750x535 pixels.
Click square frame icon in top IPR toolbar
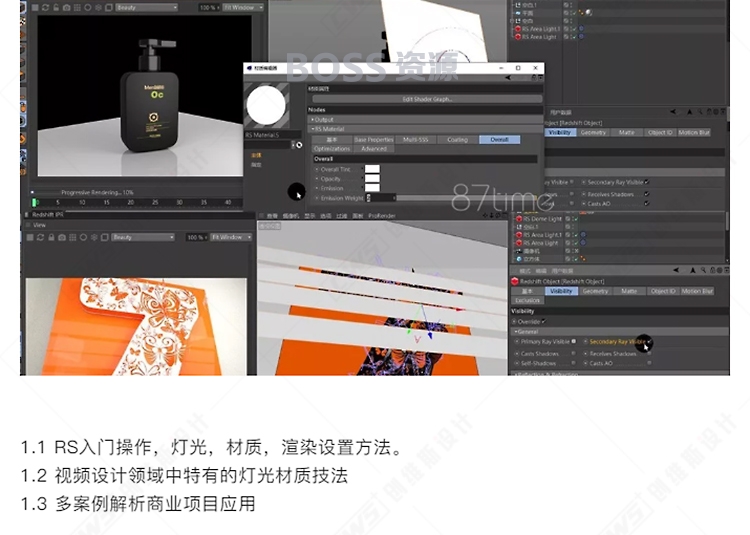[109, 8]
